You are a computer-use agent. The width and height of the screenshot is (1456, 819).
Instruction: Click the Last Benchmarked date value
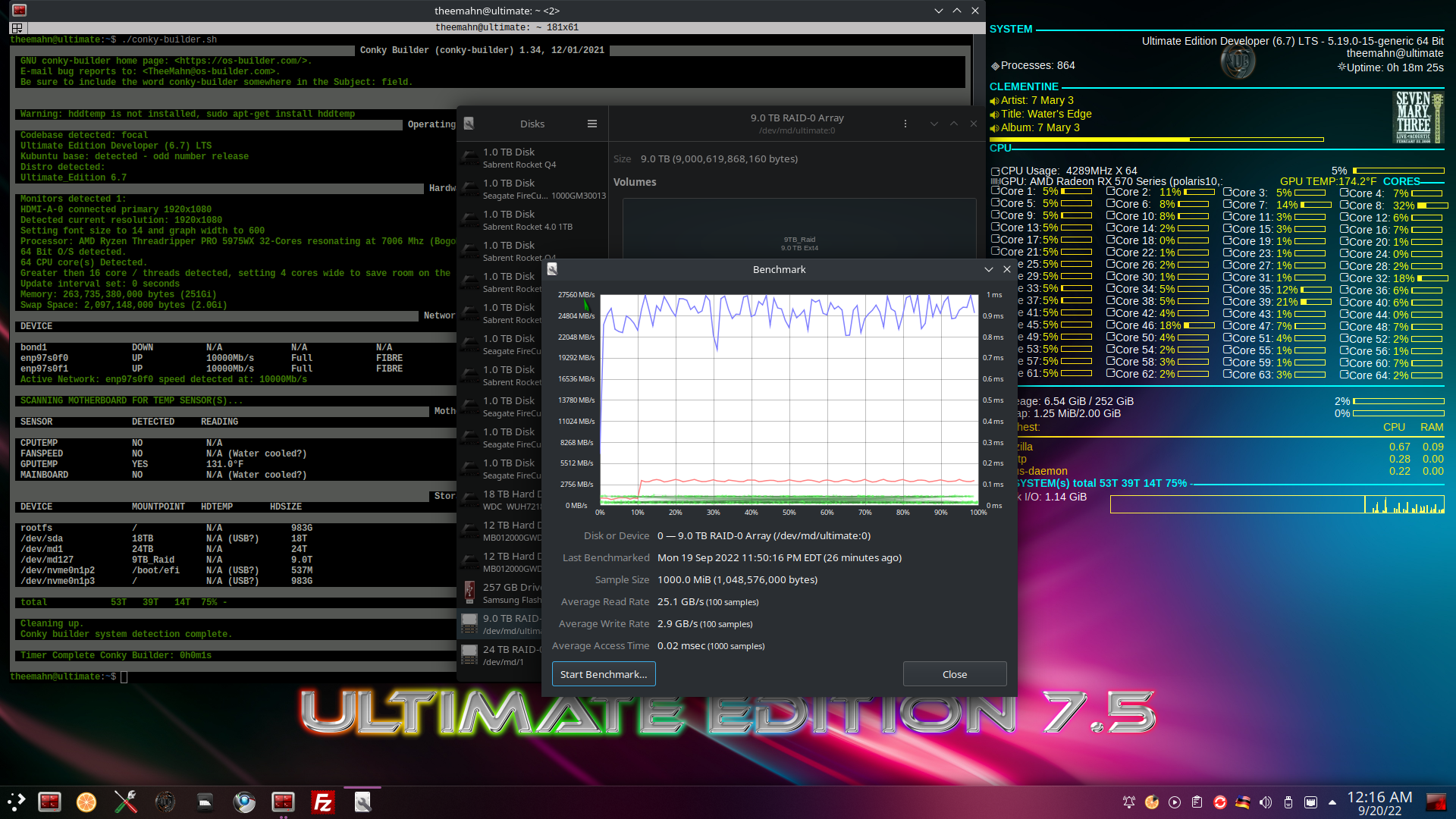point(780,557)
